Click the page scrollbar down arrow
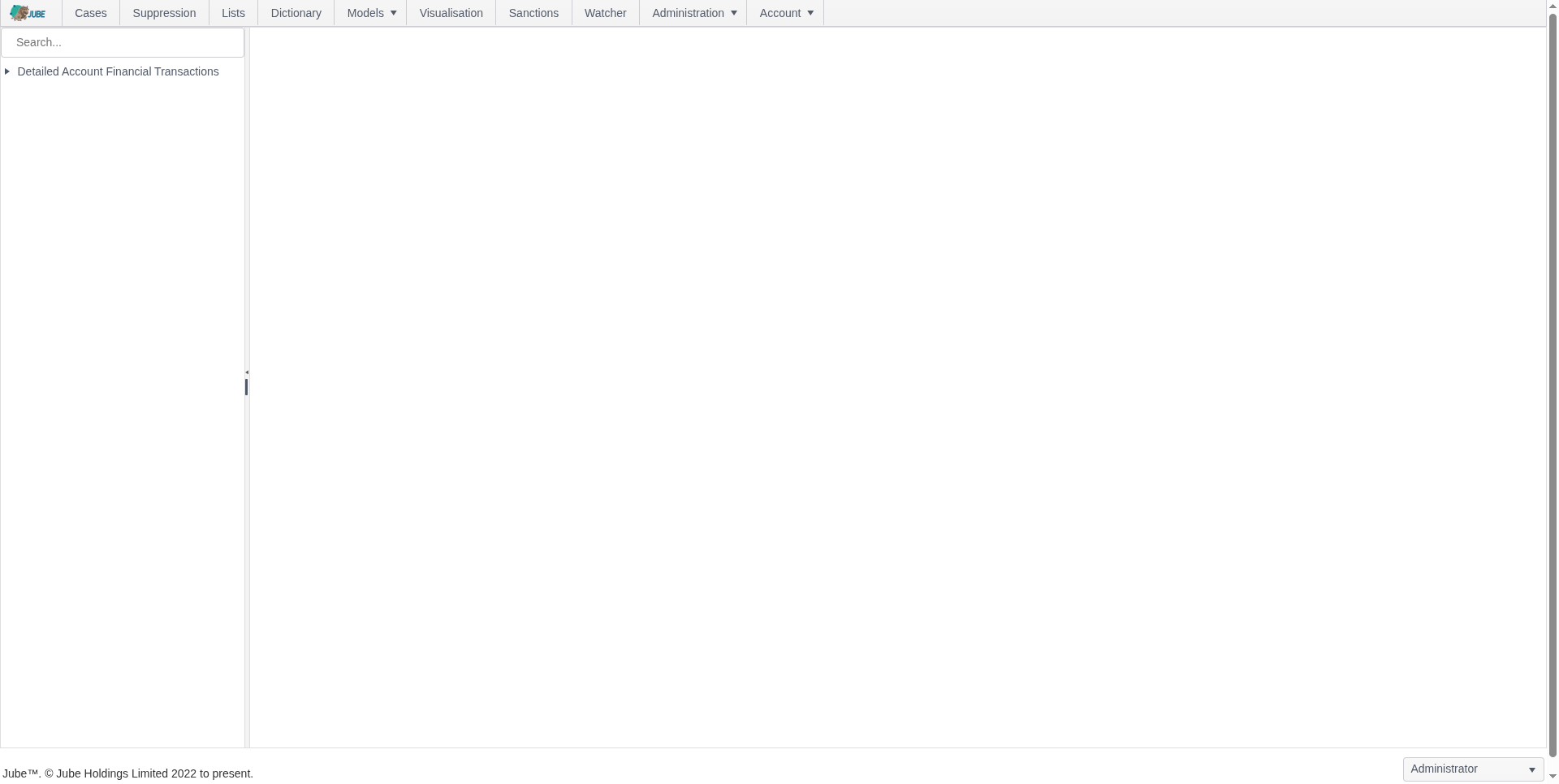Screen dimensions: 1559x784 coord(1553,777)
